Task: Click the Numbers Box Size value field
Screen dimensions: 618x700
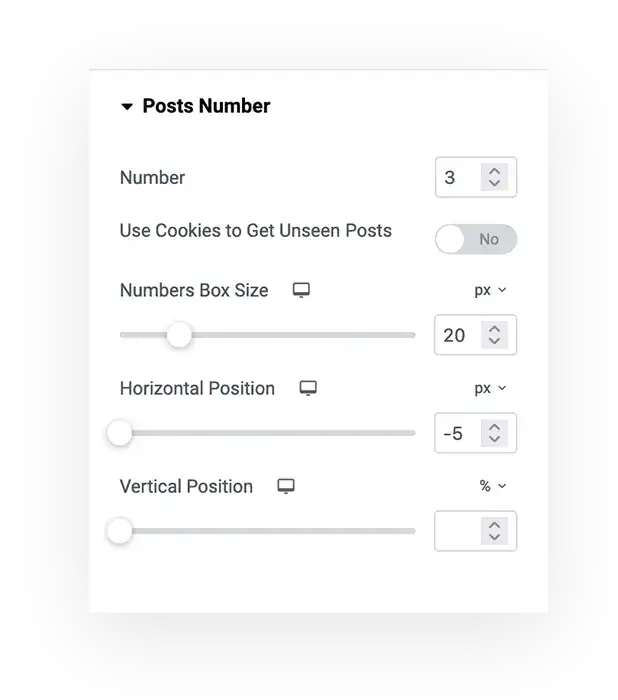Action: click(x=457, y=335)
